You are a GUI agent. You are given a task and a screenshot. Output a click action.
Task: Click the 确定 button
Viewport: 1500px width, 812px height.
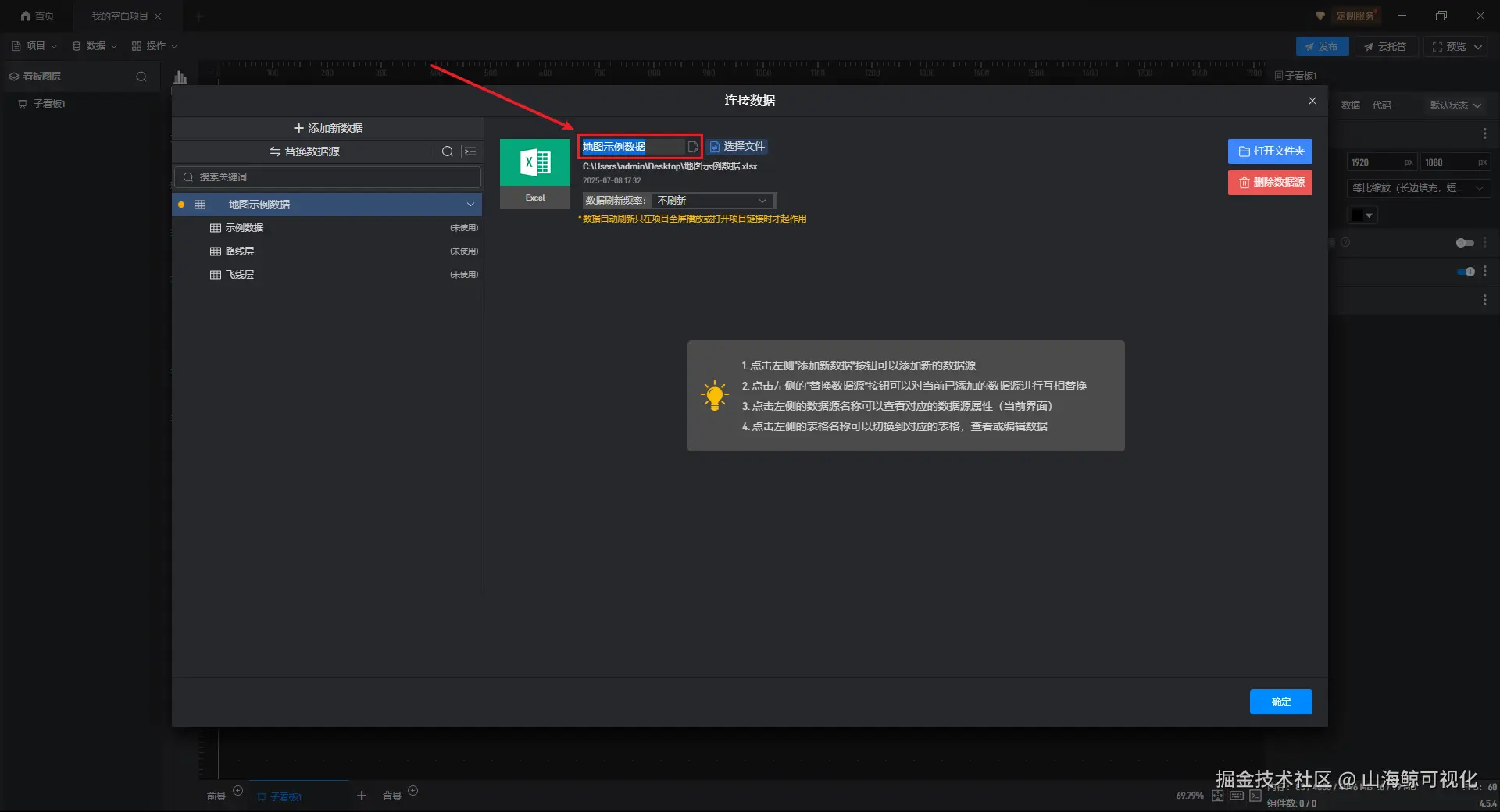click(1281, 702)
